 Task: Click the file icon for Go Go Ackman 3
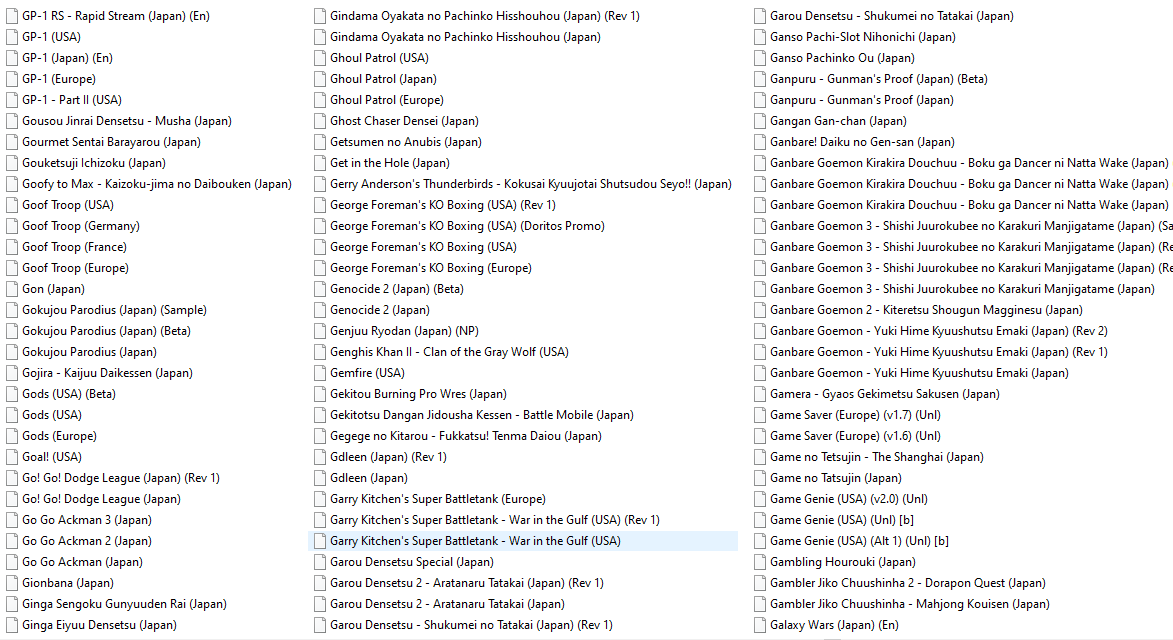pyautogui.click(x=12, y=520)
